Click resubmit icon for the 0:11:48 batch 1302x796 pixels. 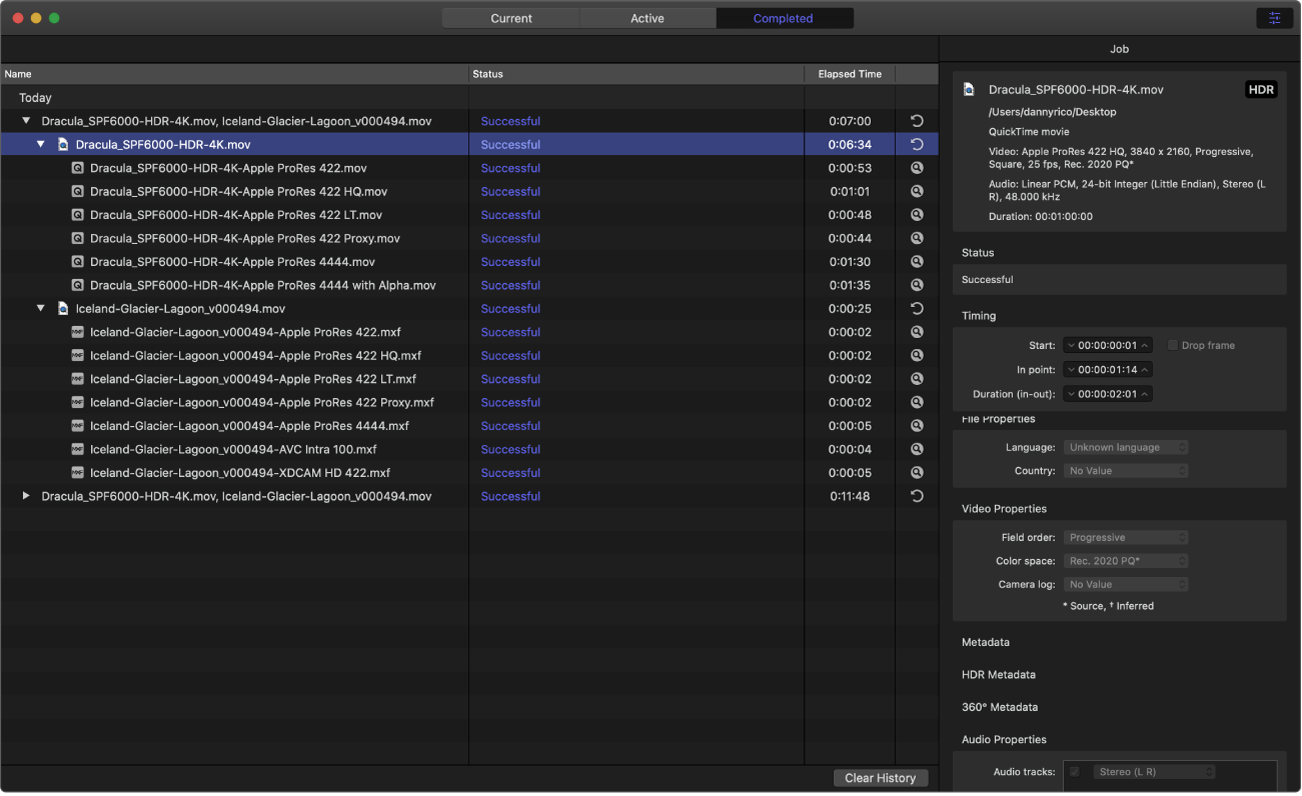click(x=916, y=497)
